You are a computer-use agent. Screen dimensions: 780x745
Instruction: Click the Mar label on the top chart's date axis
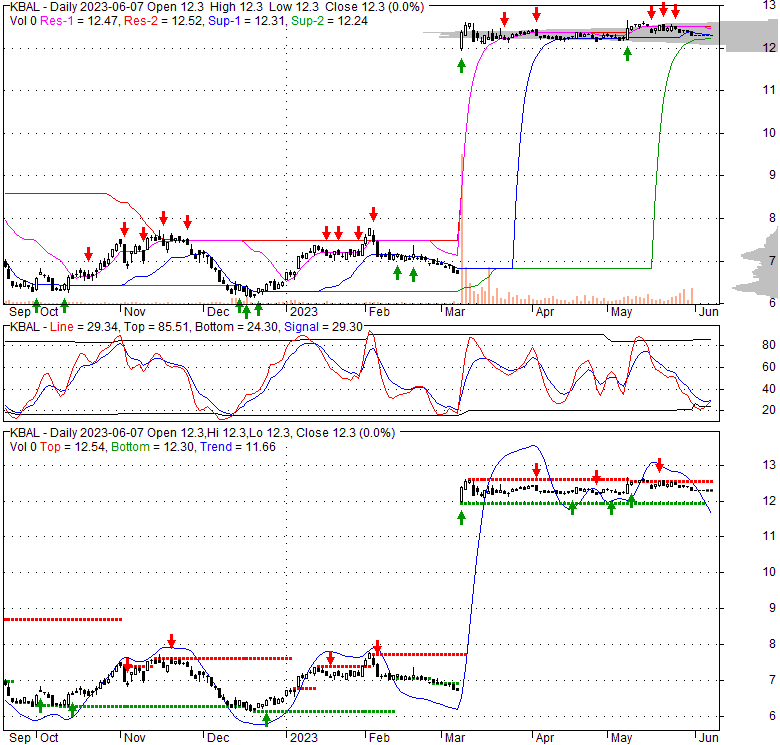pos(455,312)
